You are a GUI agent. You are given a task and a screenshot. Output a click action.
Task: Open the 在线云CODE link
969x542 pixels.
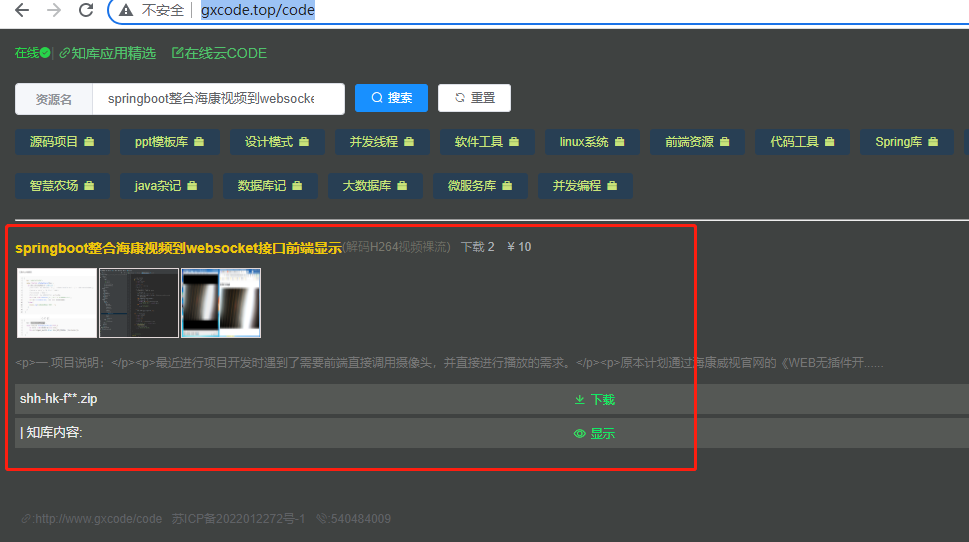(219, 53)
